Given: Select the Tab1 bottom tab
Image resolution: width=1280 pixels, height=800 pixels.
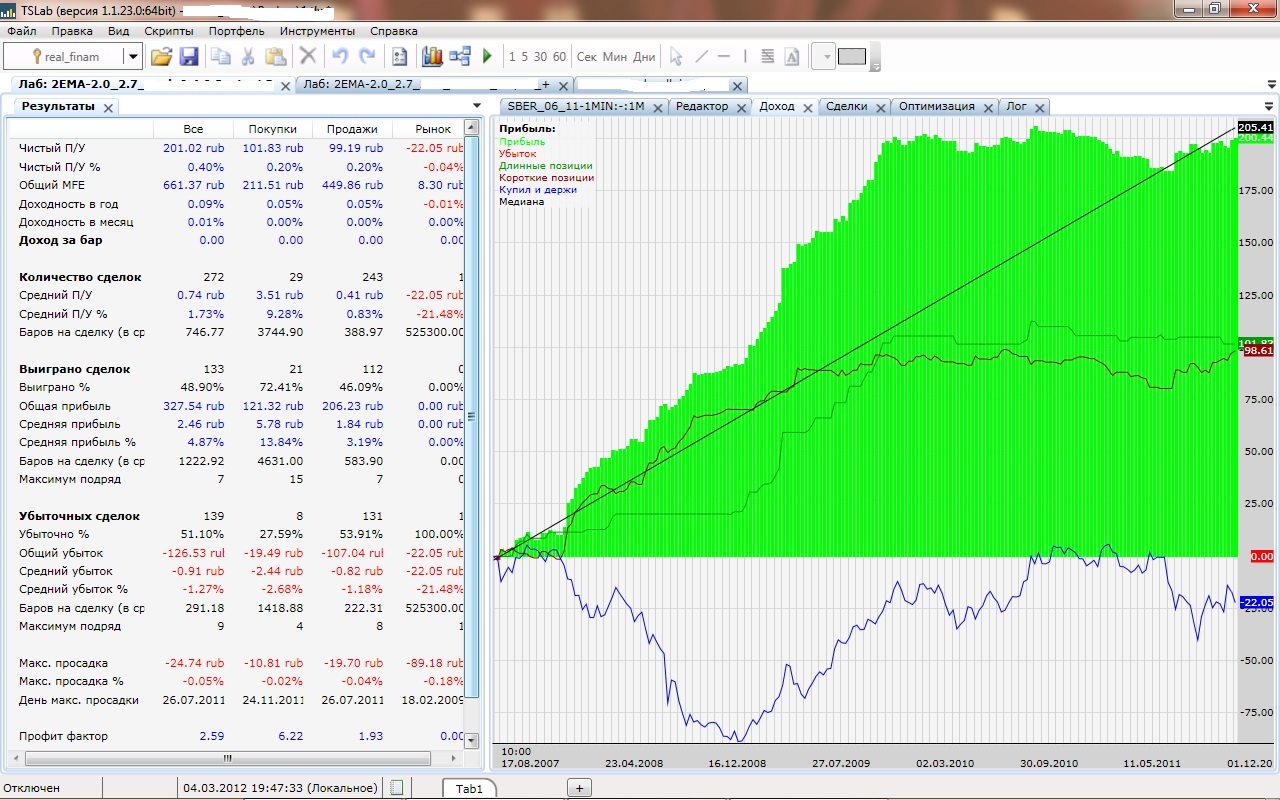Looking at the screenshot, I should pyautogui.click(x=469, y=788).
